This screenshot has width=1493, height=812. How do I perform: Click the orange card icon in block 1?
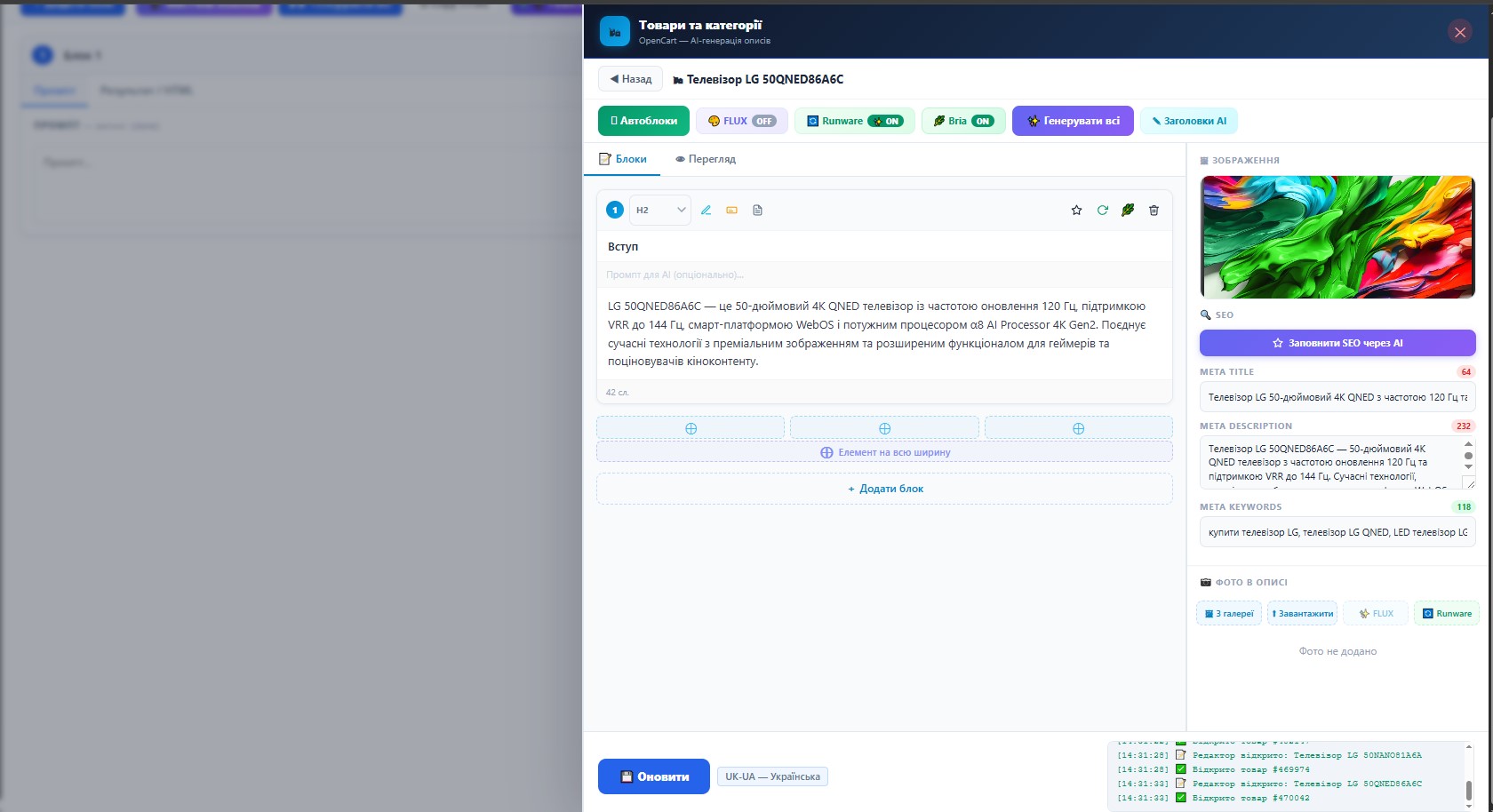(731, 211)
